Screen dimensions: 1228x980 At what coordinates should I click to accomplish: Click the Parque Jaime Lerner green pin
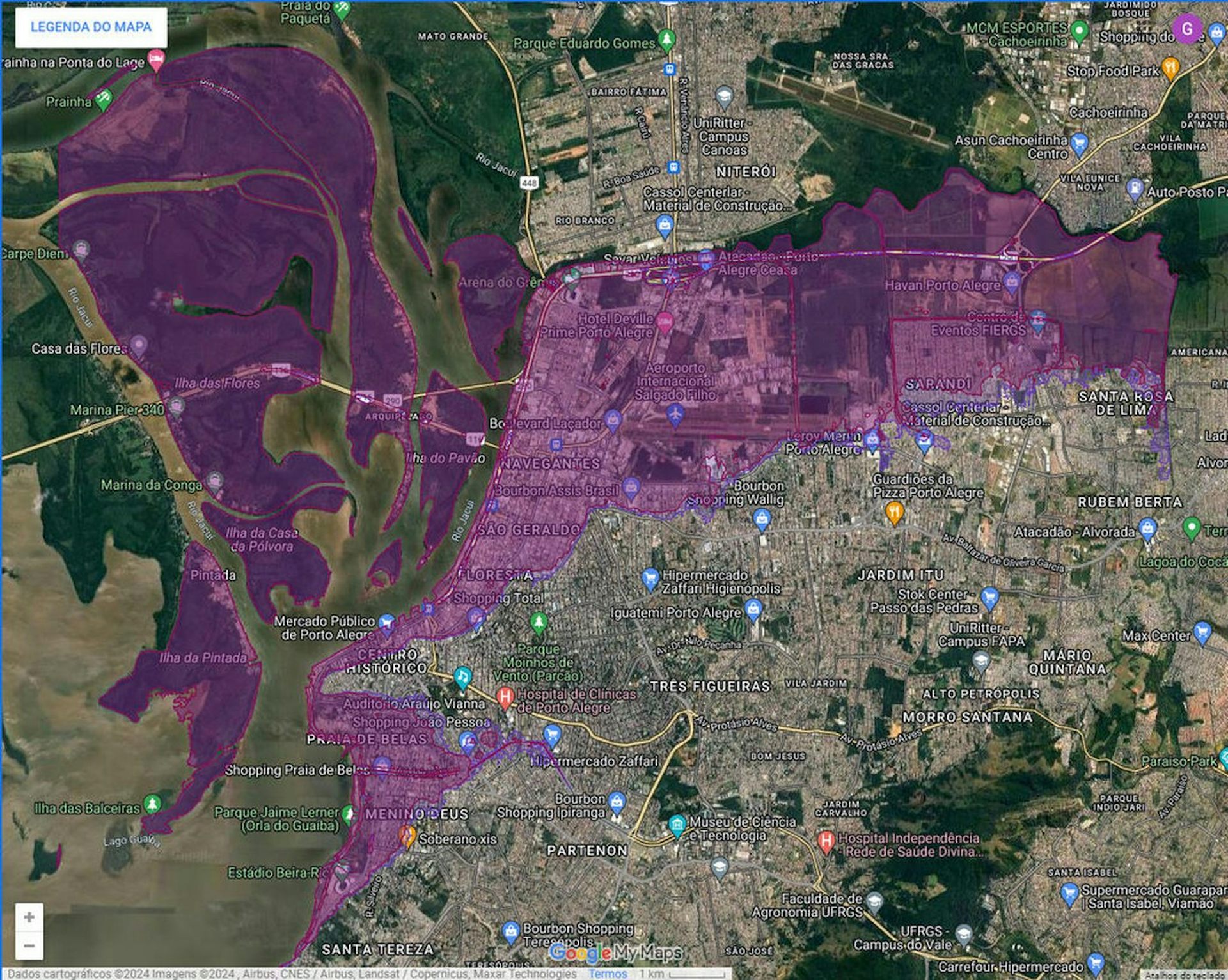coord(349,815)
